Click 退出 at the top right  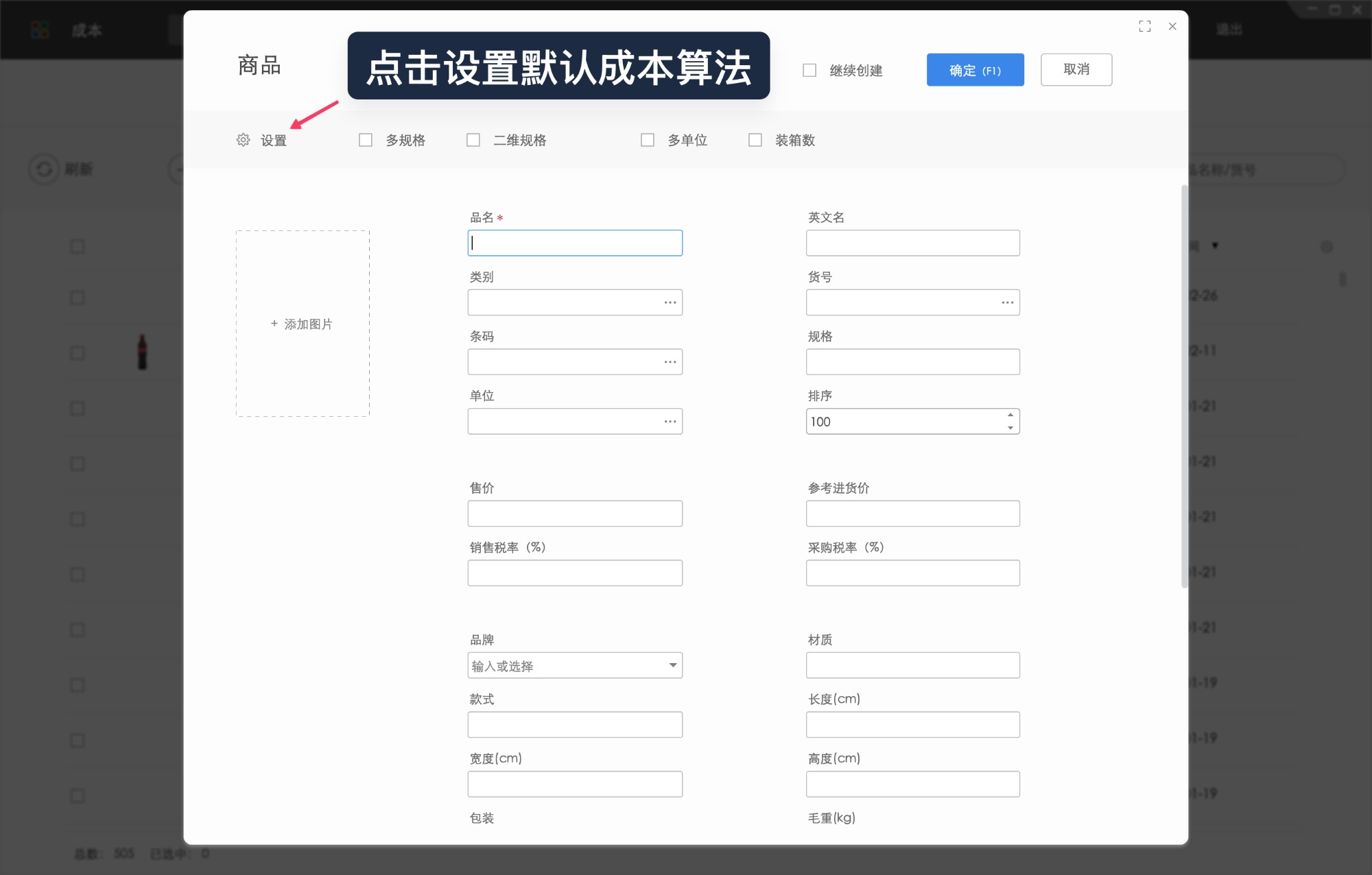pos(1230,29)
